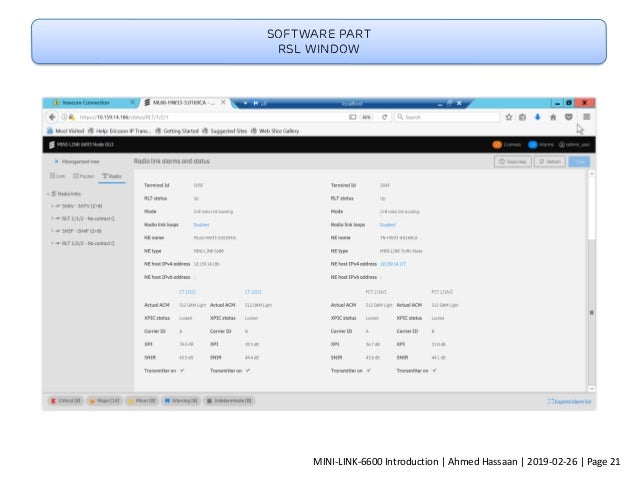Go to home page via house icon
Image resolution: width=638 pixels, height=479 pixels.
click(553, 117)
